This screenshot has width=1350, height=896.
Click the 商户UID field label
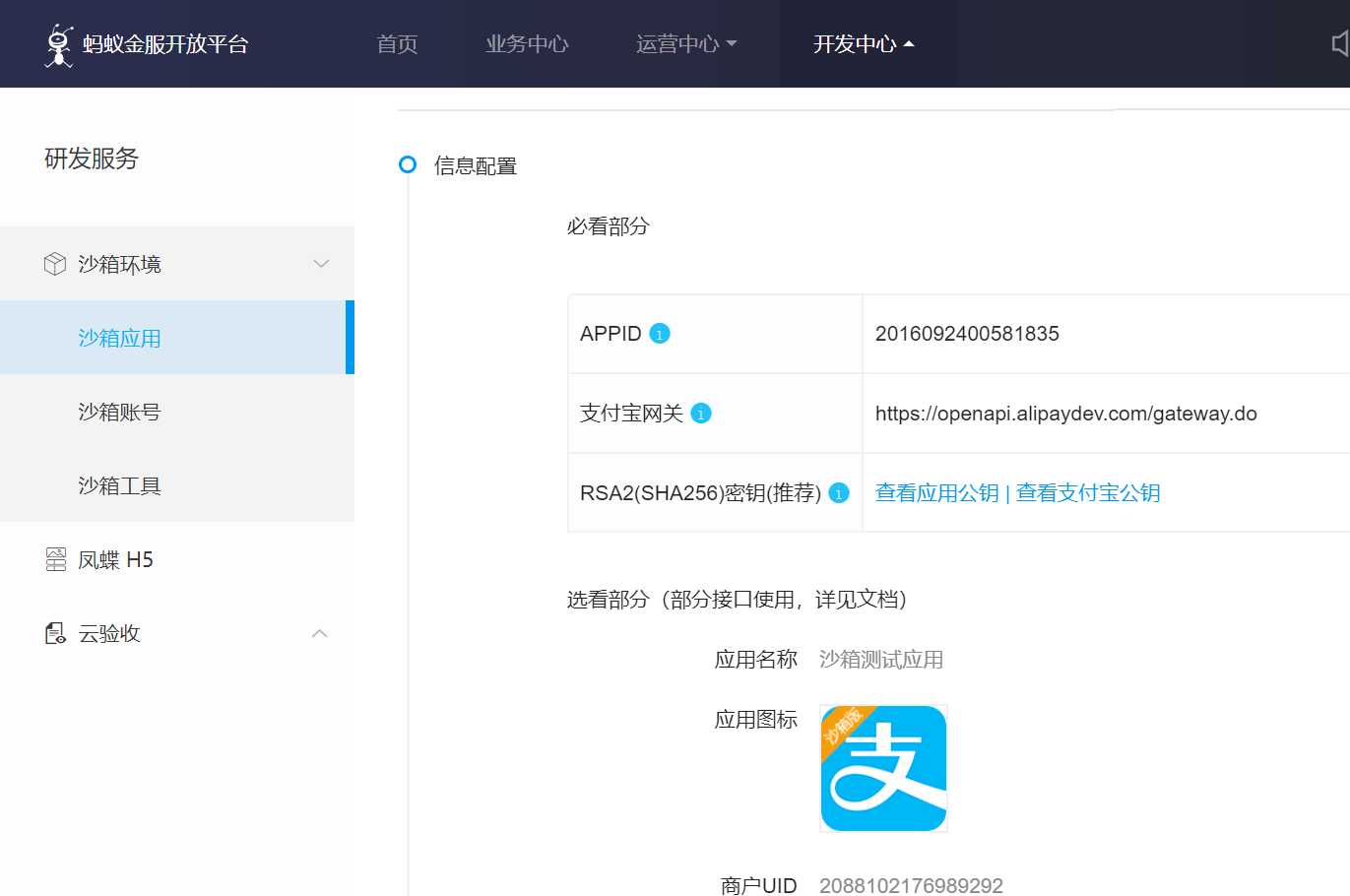click(x=758, y=885)
